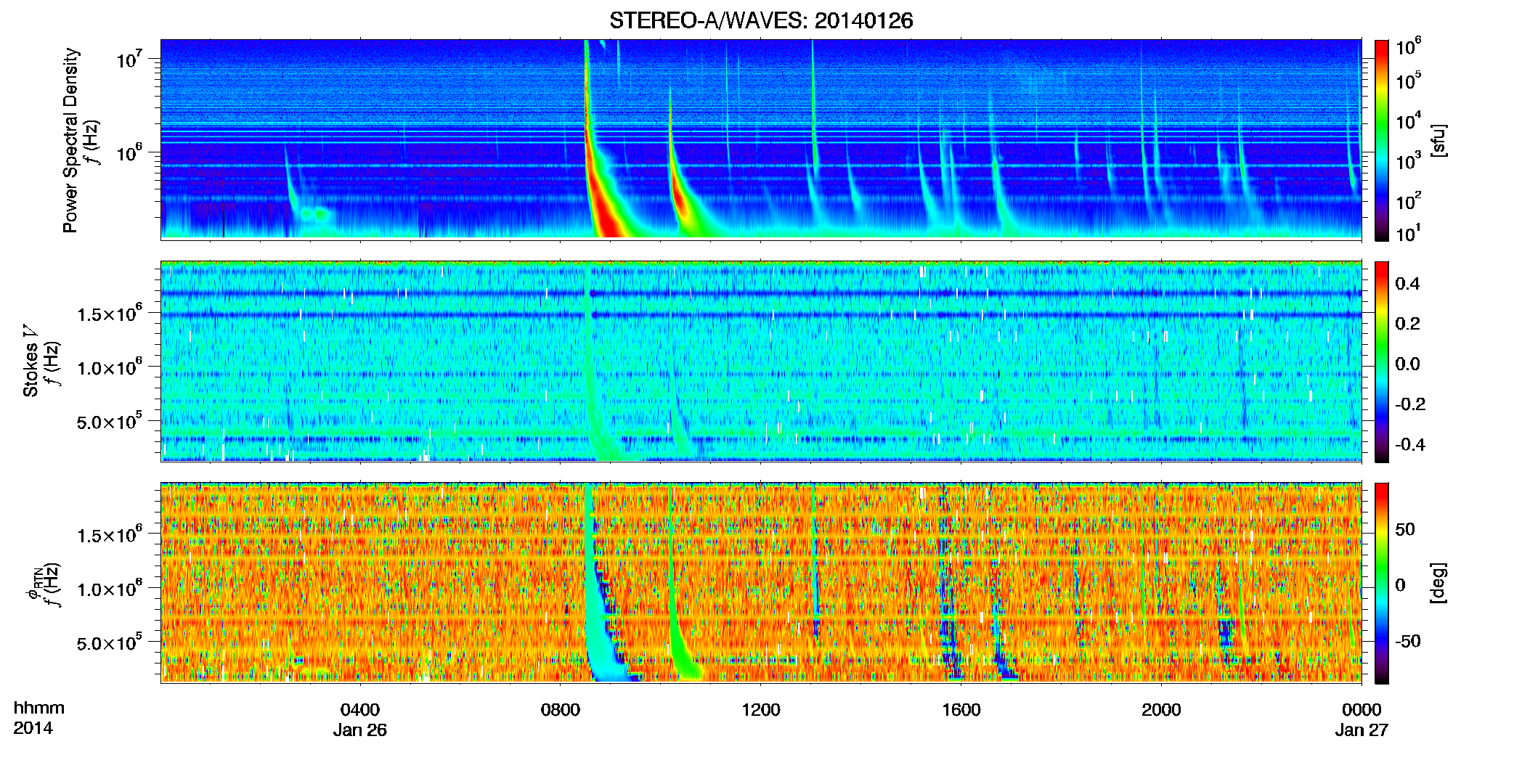Click the 1200 time axis label
The image size is (1522, 784).
pos(761,710)
